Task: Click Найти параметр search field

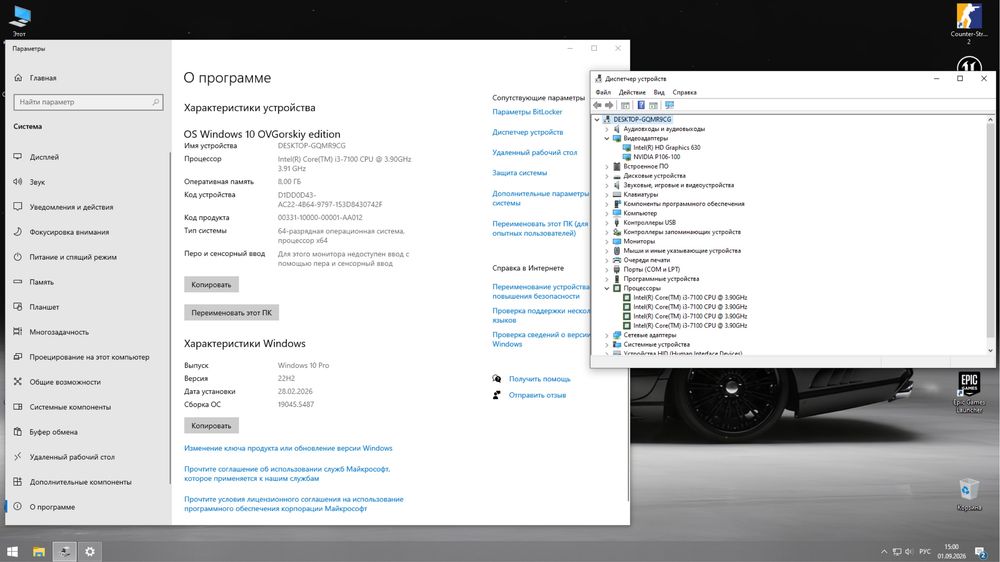Action: click(88, 102)
